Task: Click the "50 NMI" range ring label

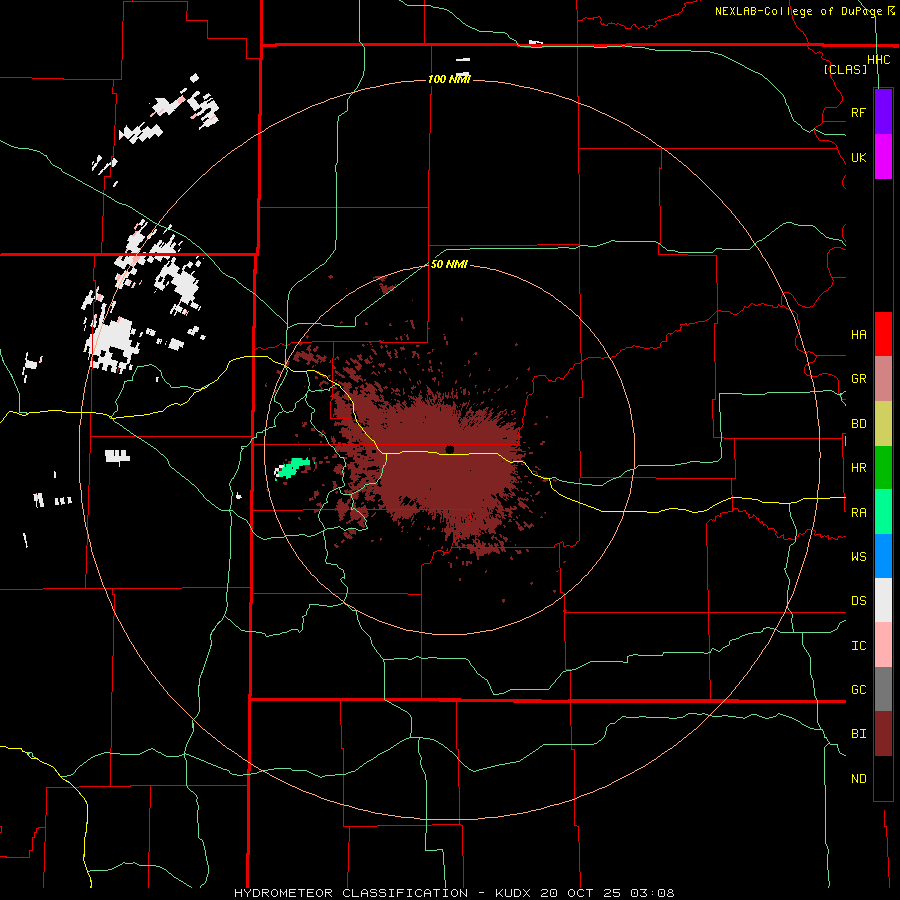Action: click(449, 264)
